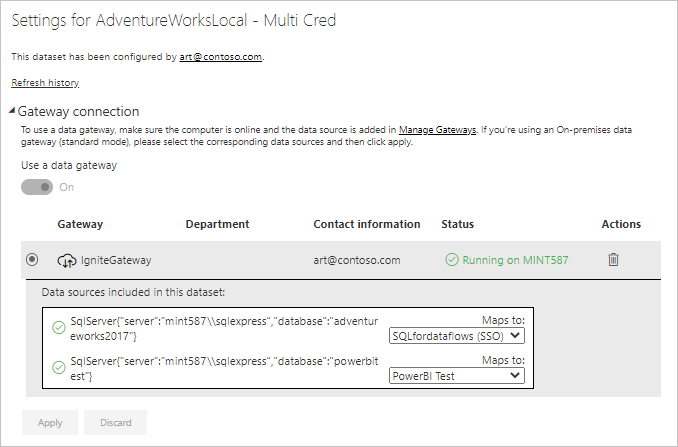This screenshot has width=678, height=447.
Task: Open the Manage Gateways link
Action: 439,130
